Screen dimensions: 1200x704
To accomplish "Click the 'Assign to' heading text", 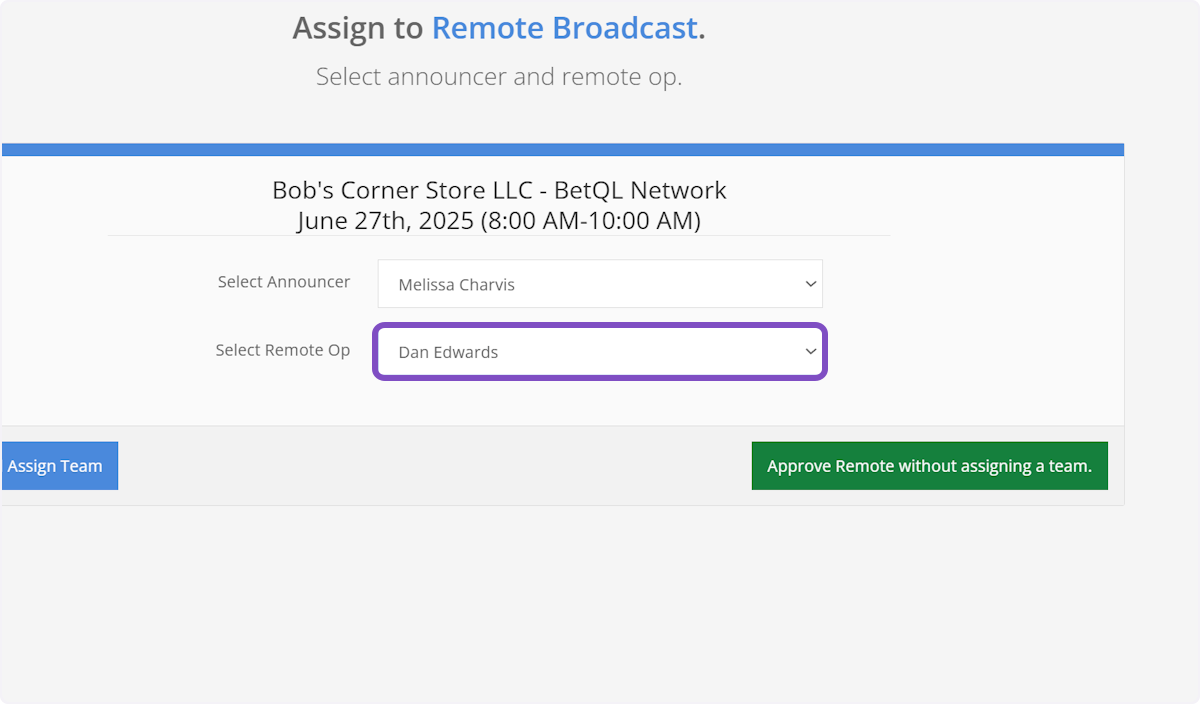I will (358, 29).
